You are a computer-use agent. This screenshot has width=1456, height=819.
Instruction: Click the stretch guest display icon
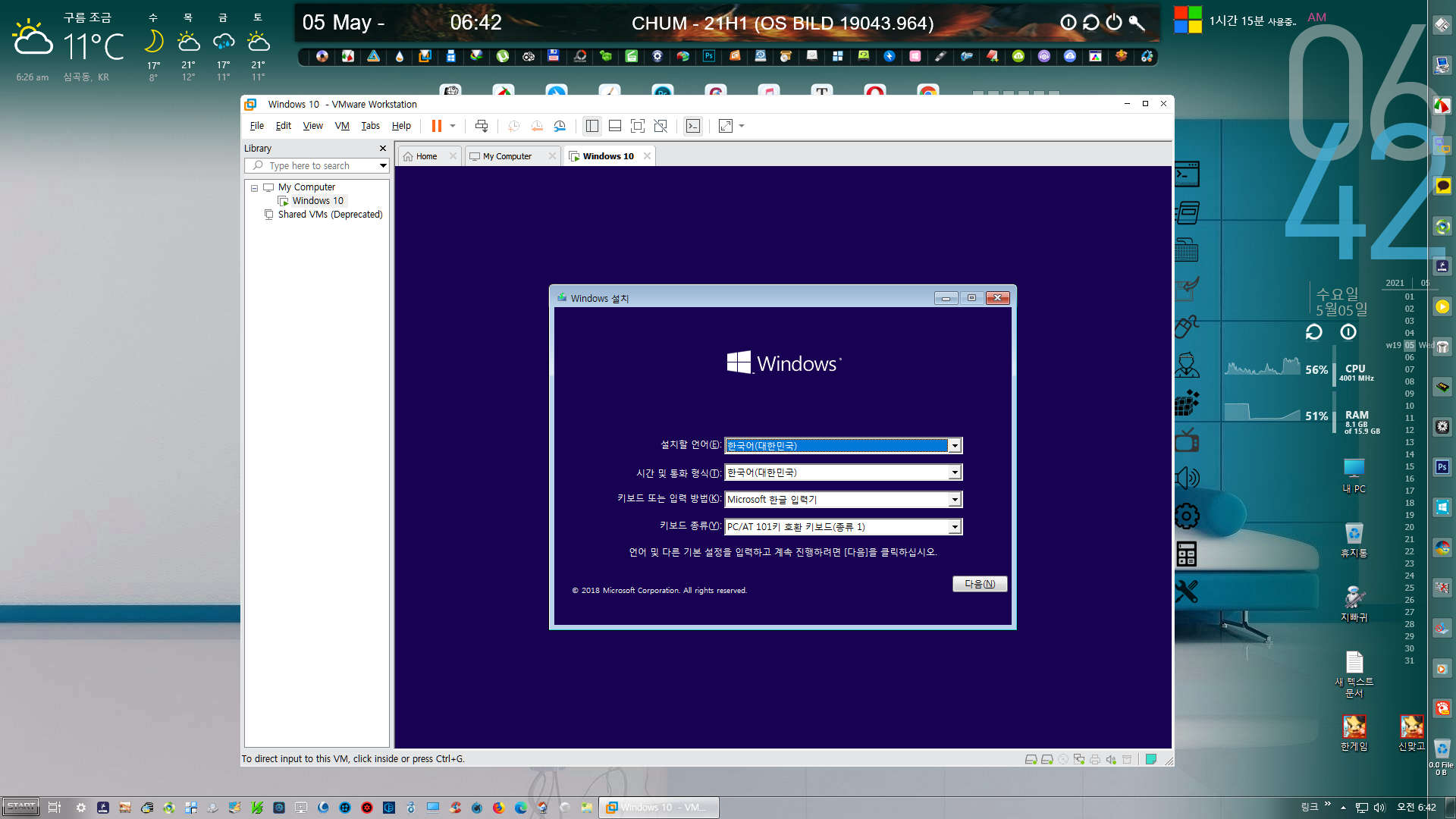pyautogui.click(x=726, y=126)
